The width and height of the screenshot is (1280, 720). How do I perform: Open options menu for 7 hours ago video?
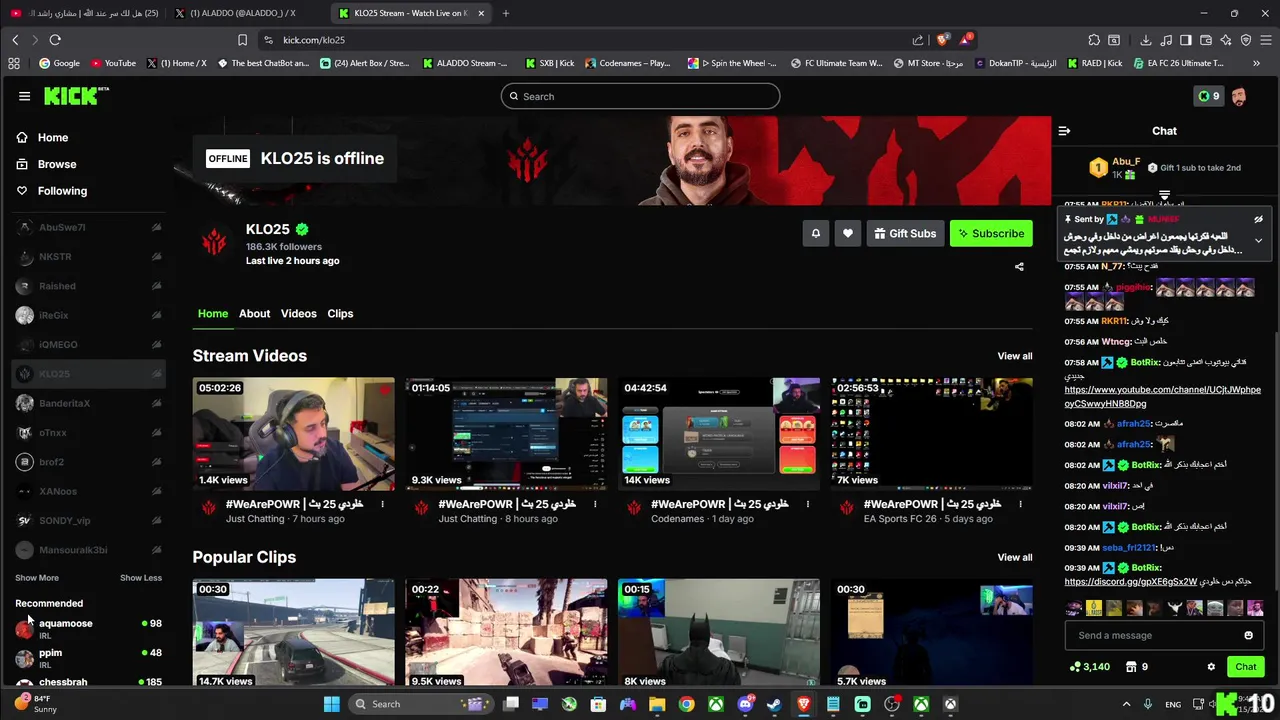(x=382, y=504)
